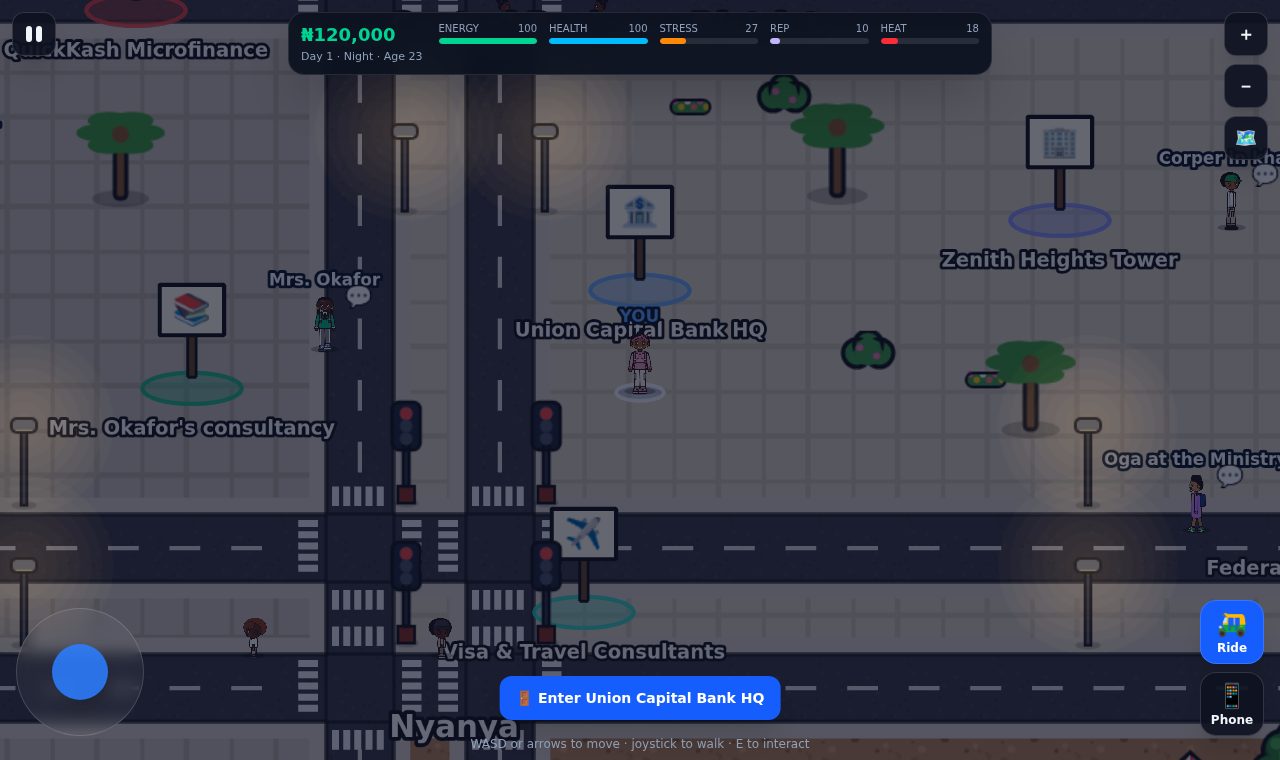Select the Zenith Heights Tower building sign
This screenshot has width=1280, height=760.
[x=1060, y=142]
